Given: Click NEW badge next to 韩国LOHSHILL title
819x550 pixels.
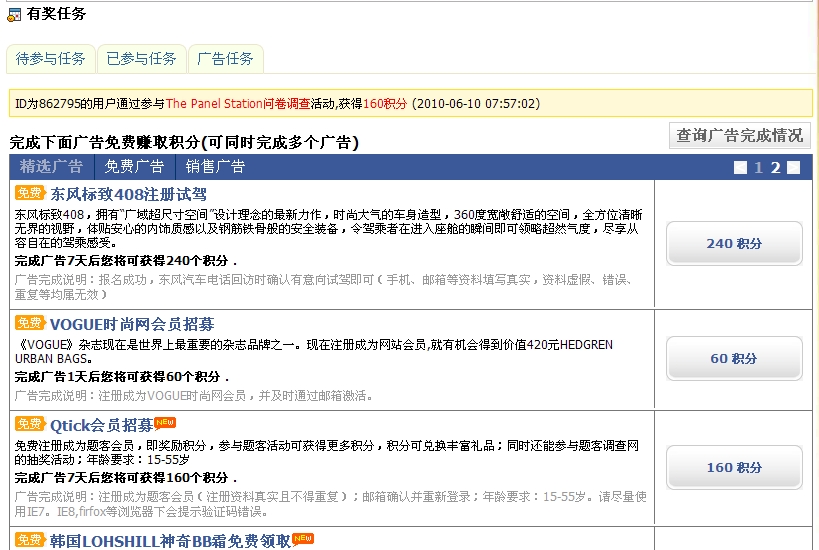Looking at the screenshot, I should [x=303, y=538].
